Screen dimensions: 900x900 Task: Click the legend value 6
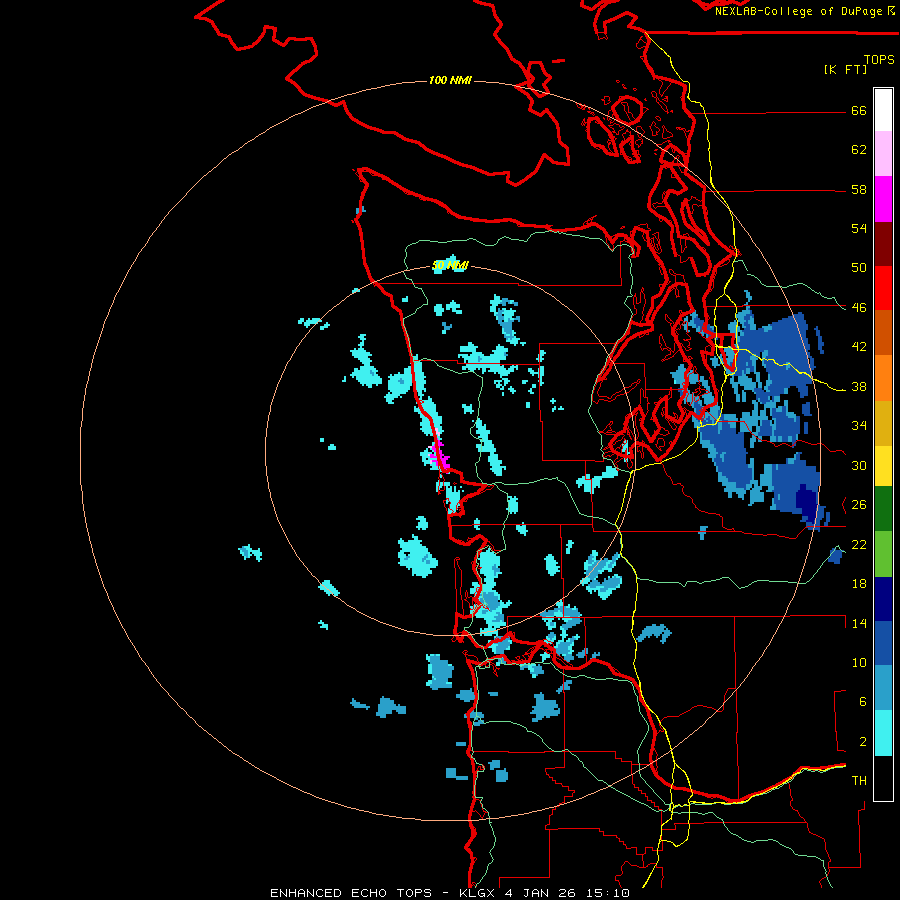click(x=863, y=702)
